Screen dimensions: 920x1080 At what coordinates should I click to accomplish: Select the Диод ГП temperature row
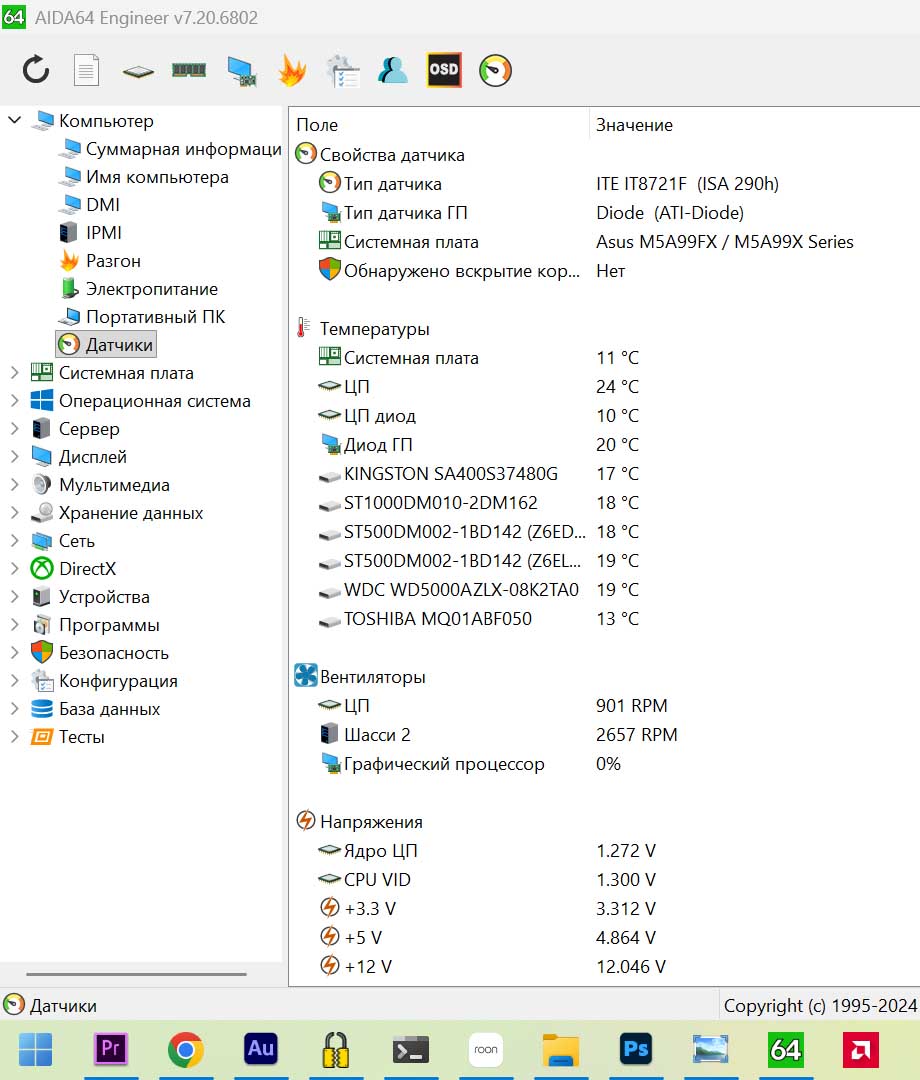click(x=604, y=445)
